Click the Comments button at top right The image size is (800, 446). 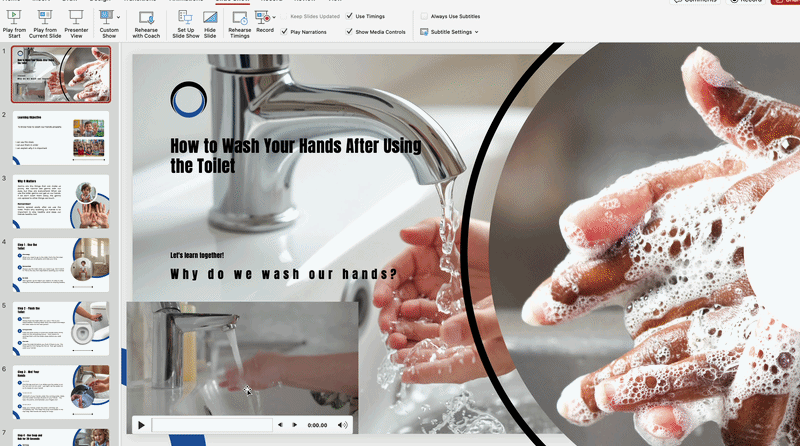click(x=693, y=2)
